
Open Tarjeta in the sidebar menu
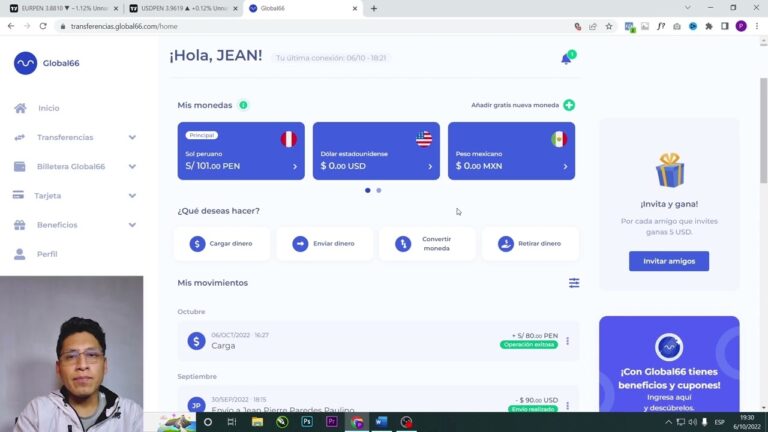48,196
